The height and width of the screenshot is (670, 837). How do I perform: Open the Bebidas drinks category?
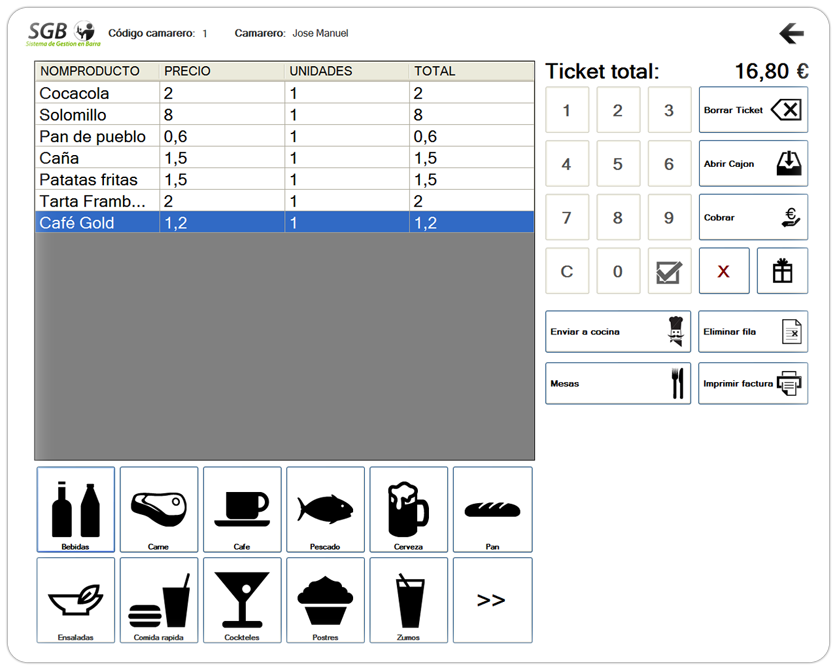pyautogui.click(x=76, y=509)
